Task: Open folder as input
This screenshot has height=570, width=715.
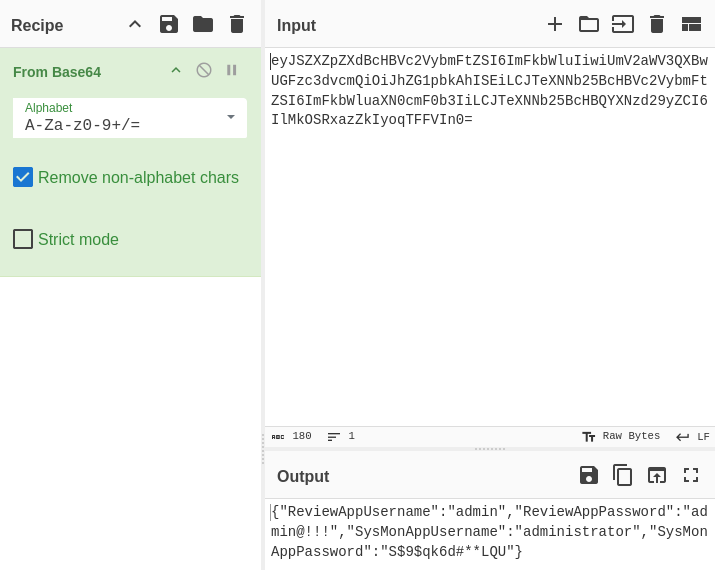Action: click(589, 24)
